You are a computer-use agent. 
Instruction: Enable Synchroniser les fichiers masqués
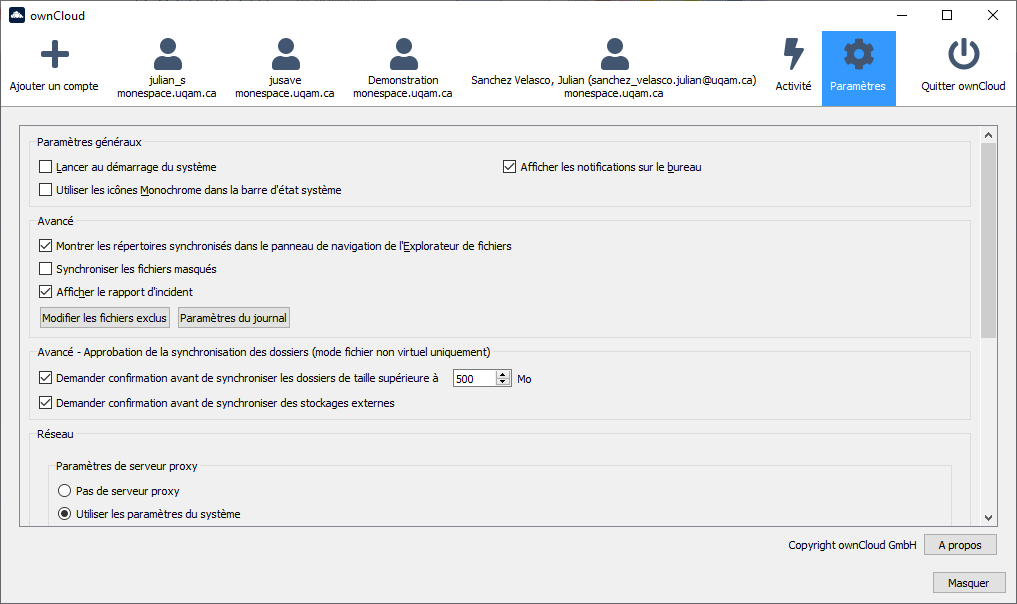45,269
